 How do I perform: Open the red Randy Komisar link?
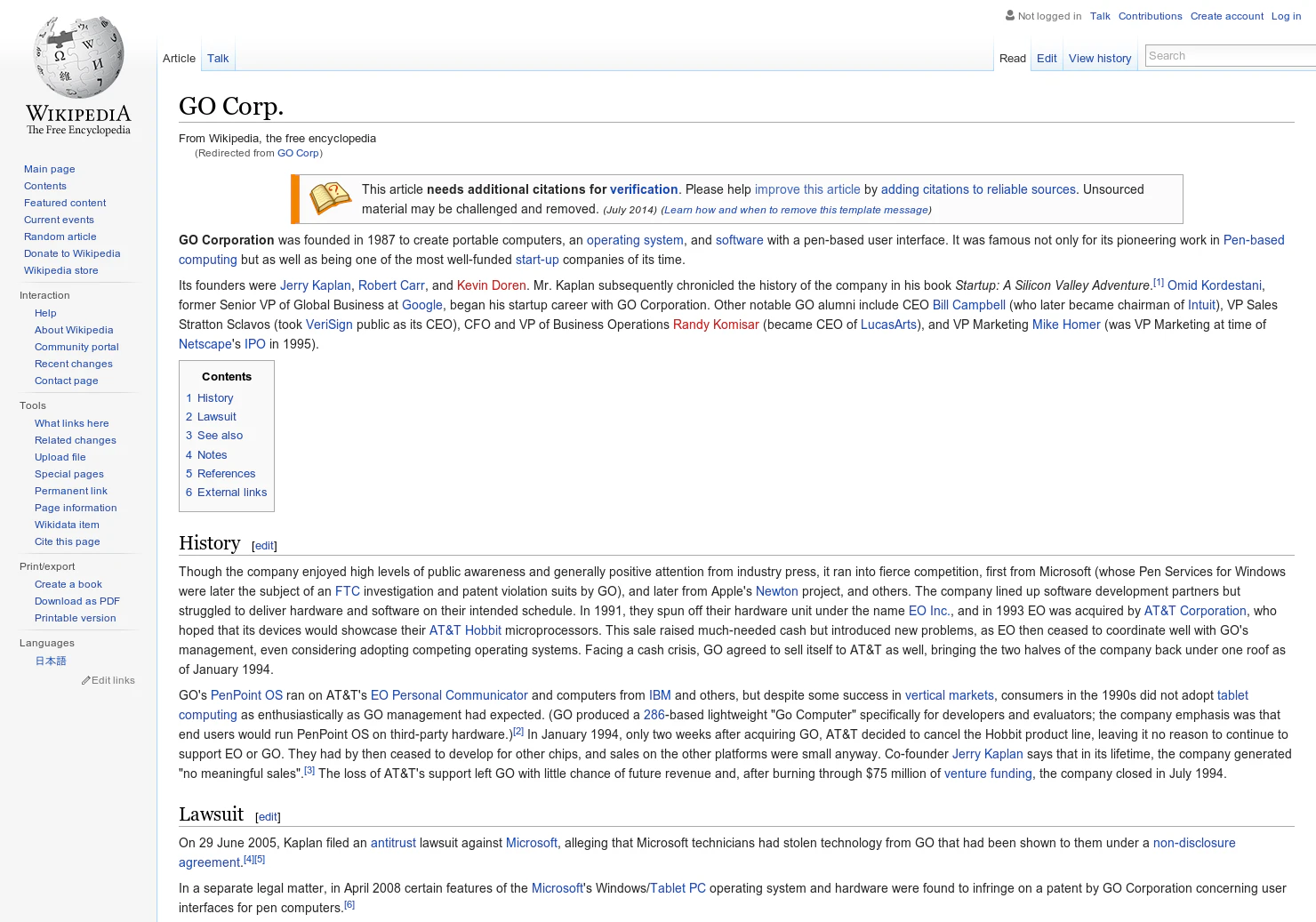coord(716,325)
